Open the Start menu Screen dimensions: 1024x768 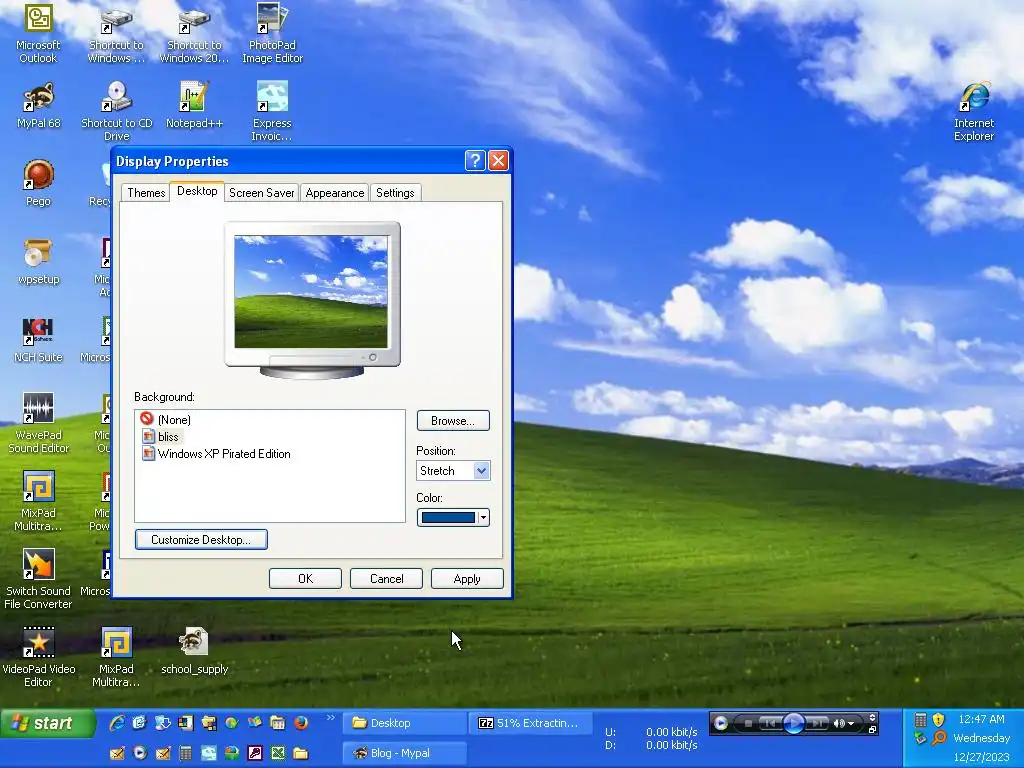46,723
